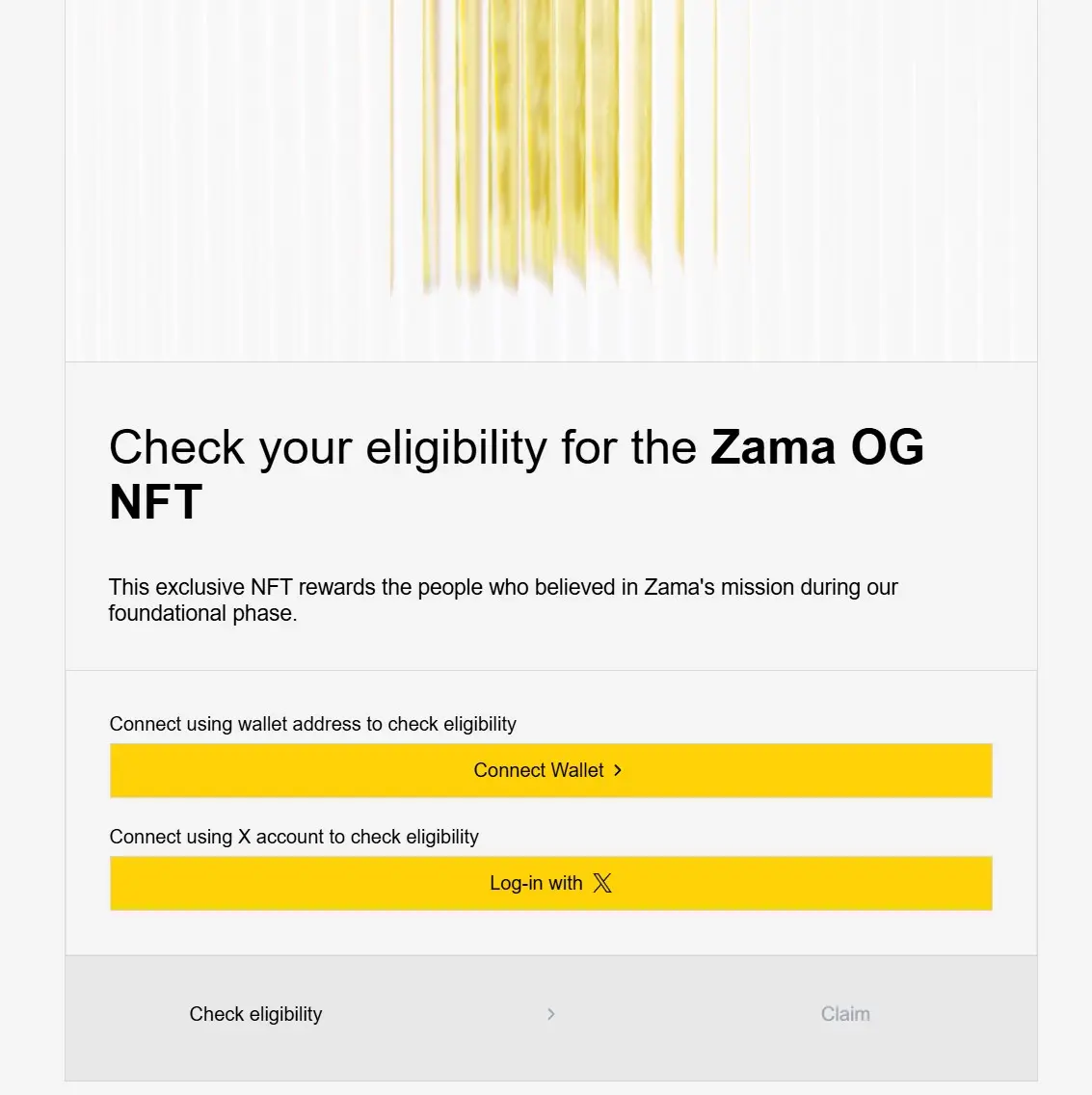Click the 'Log-in with' text on the yellow button
The width and height of the screenshot is (1092, 1095).
(x=536, y=883)
